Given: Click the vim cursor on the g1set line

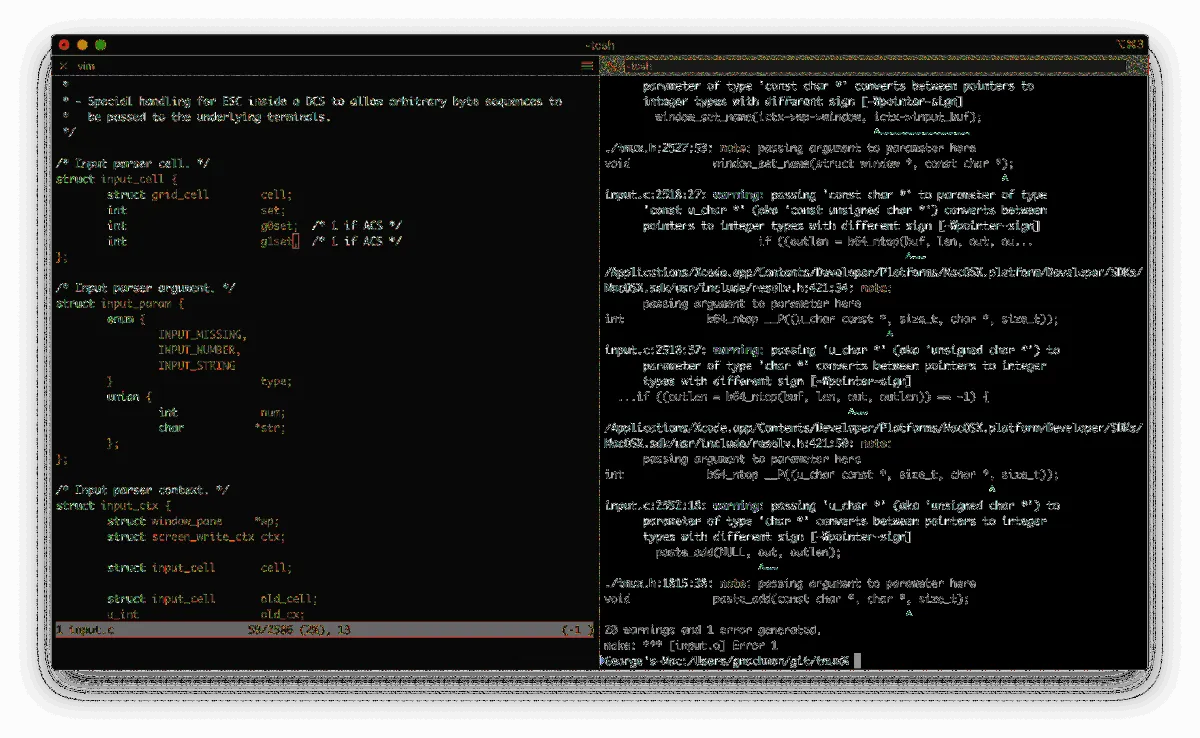Looking at the screenshot, I should click(x=296, y=241).
